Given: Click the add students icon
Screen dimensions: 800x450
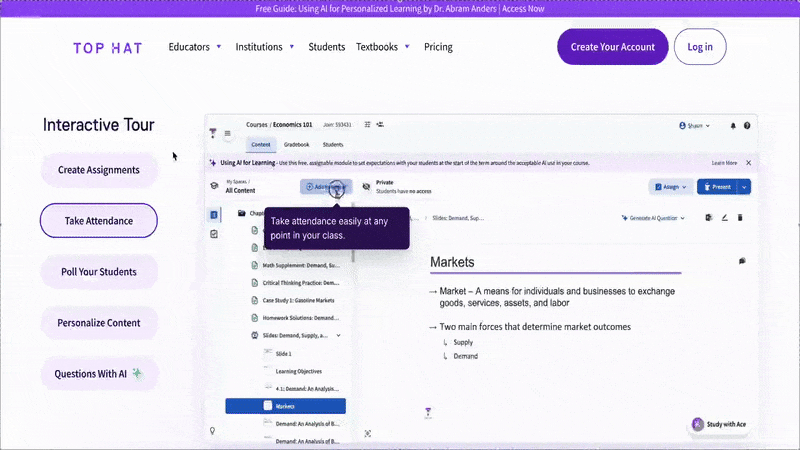Looking at the screenshot, I should [x=380, y=124].
